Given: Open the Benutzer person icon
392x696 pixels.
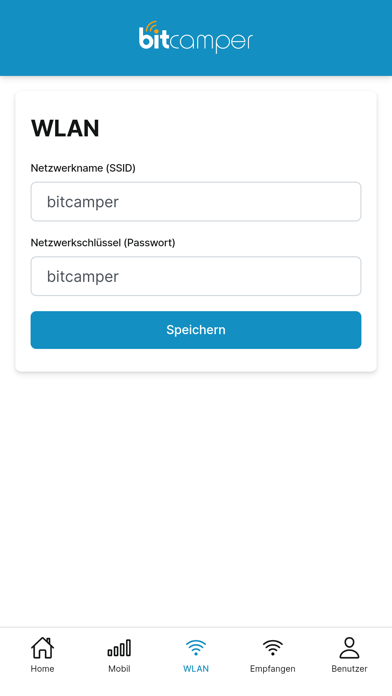Looking at the screenshot, I should 349,648.
